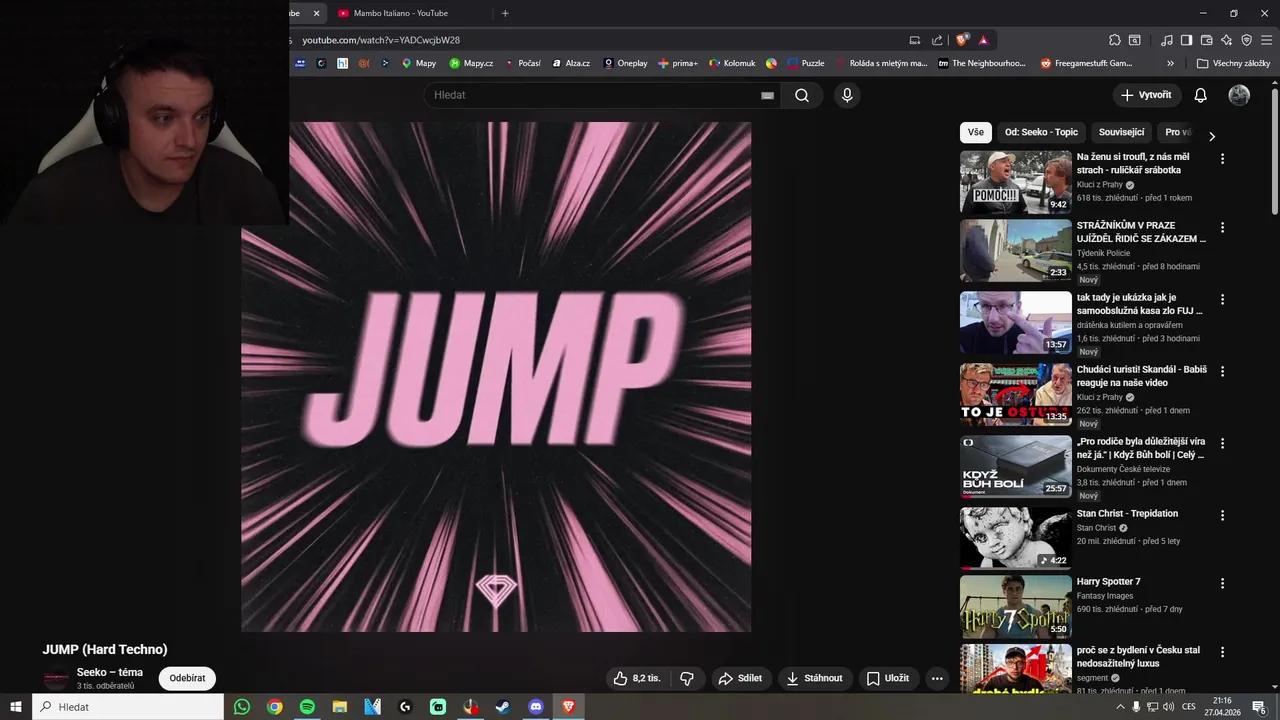Open the Windows Start menu
The width and height of the screenshot is (1280, 720).
(x=15, y=707)
